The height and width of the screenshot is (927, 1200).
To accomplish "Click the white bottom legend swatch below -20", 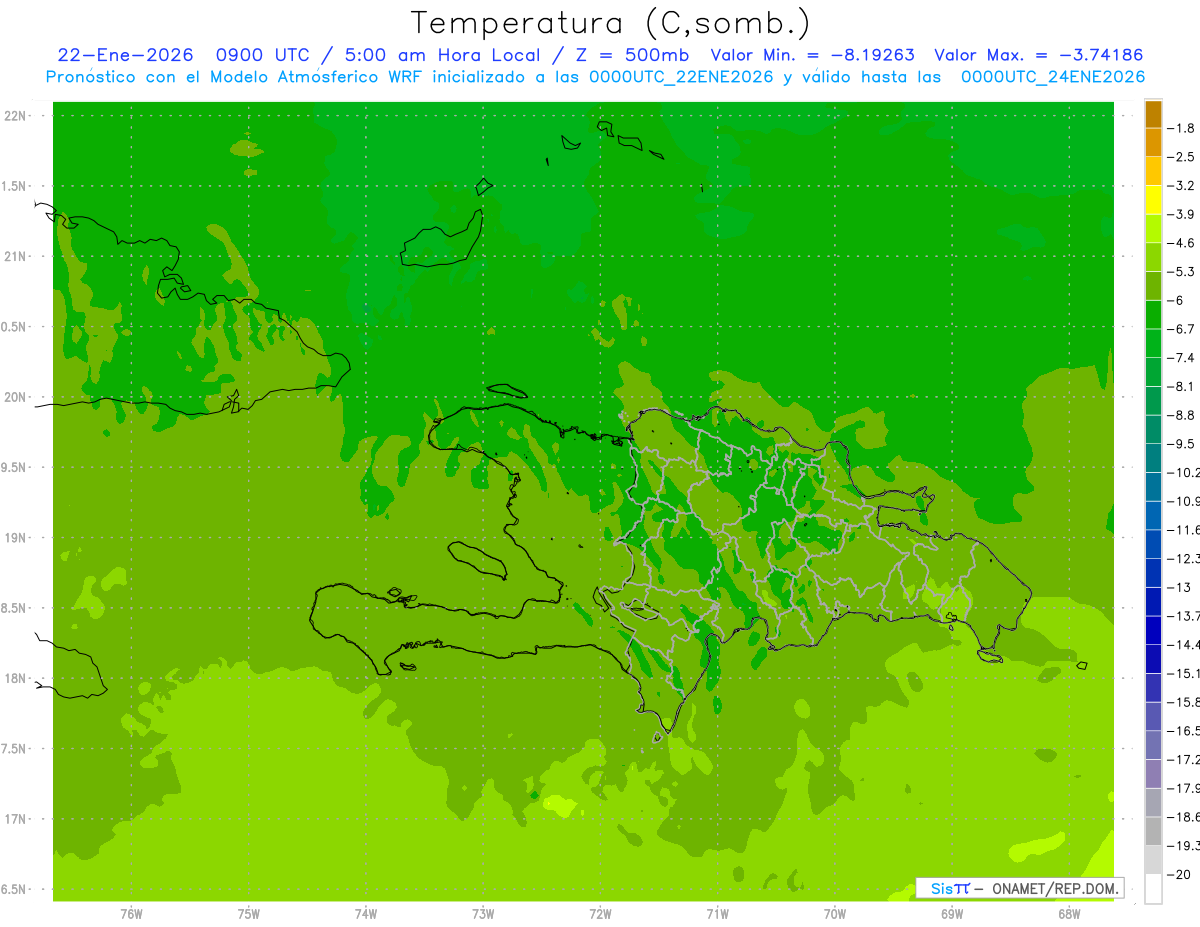I will click(1153, 888).
